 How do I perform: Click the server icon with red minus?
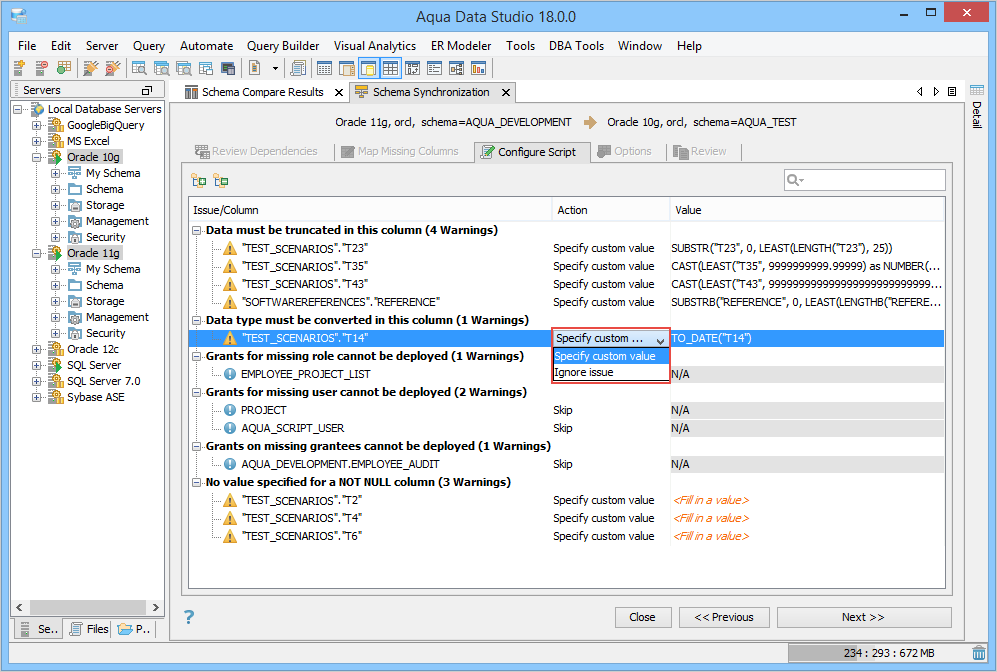(41, 67)
